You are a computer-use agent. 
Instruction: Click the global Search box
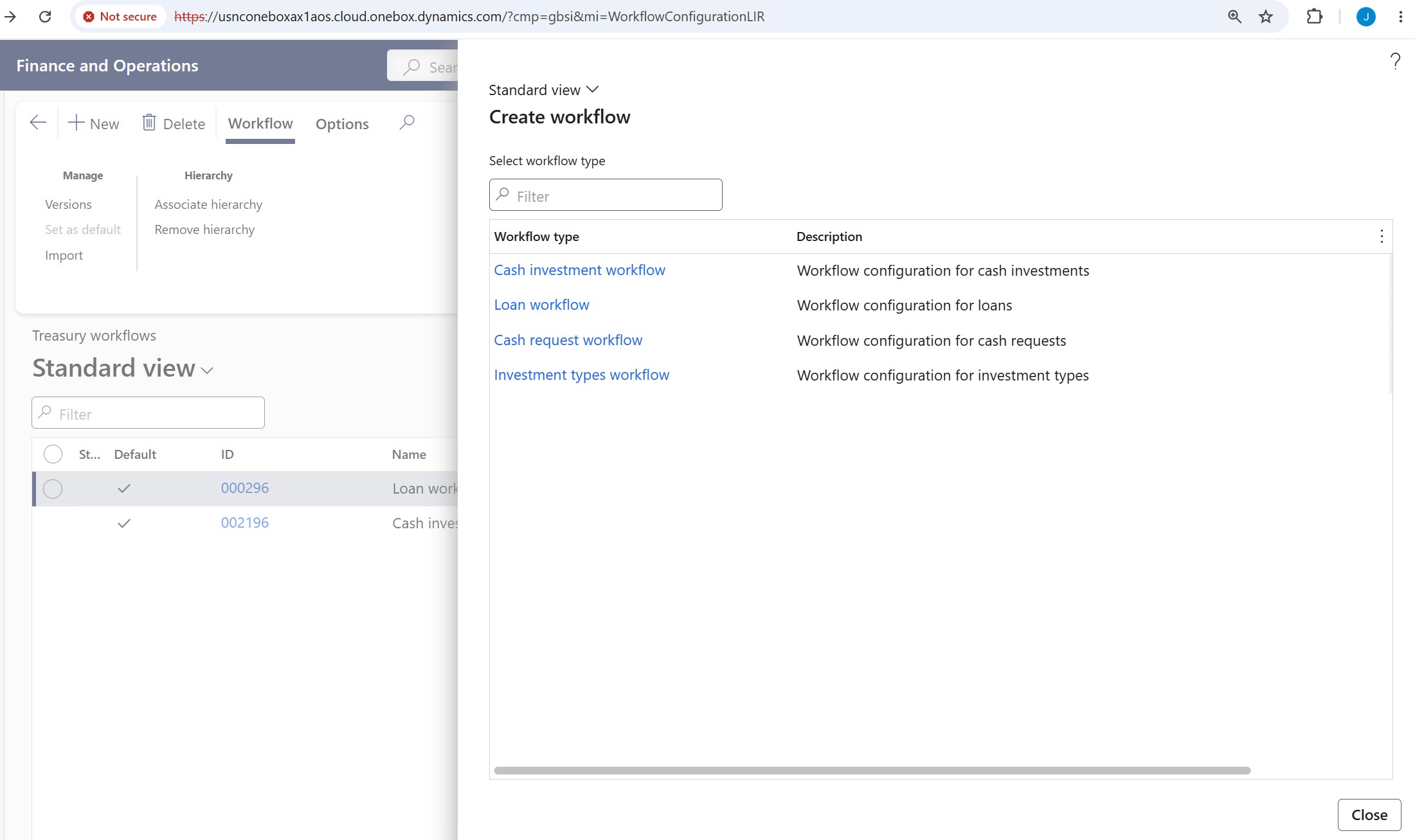click(x=422, y=66)
